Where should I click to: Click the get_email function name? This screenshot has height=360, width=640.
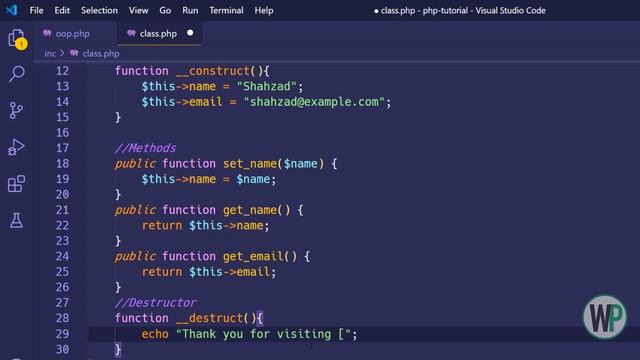(253, 256)
